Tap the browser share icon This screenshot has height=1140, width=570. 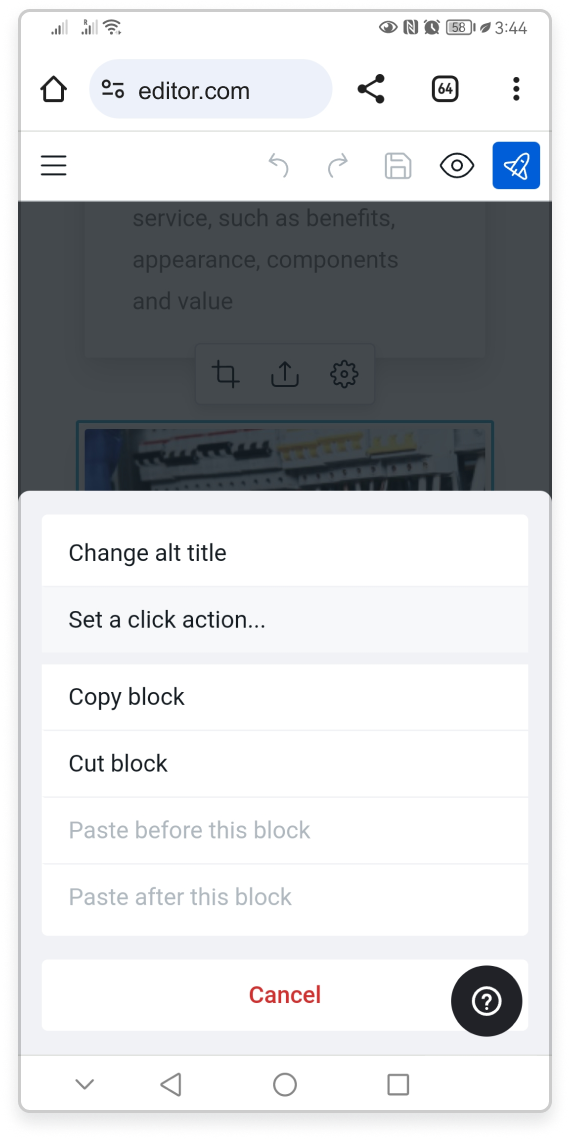[x=371, y=89]
